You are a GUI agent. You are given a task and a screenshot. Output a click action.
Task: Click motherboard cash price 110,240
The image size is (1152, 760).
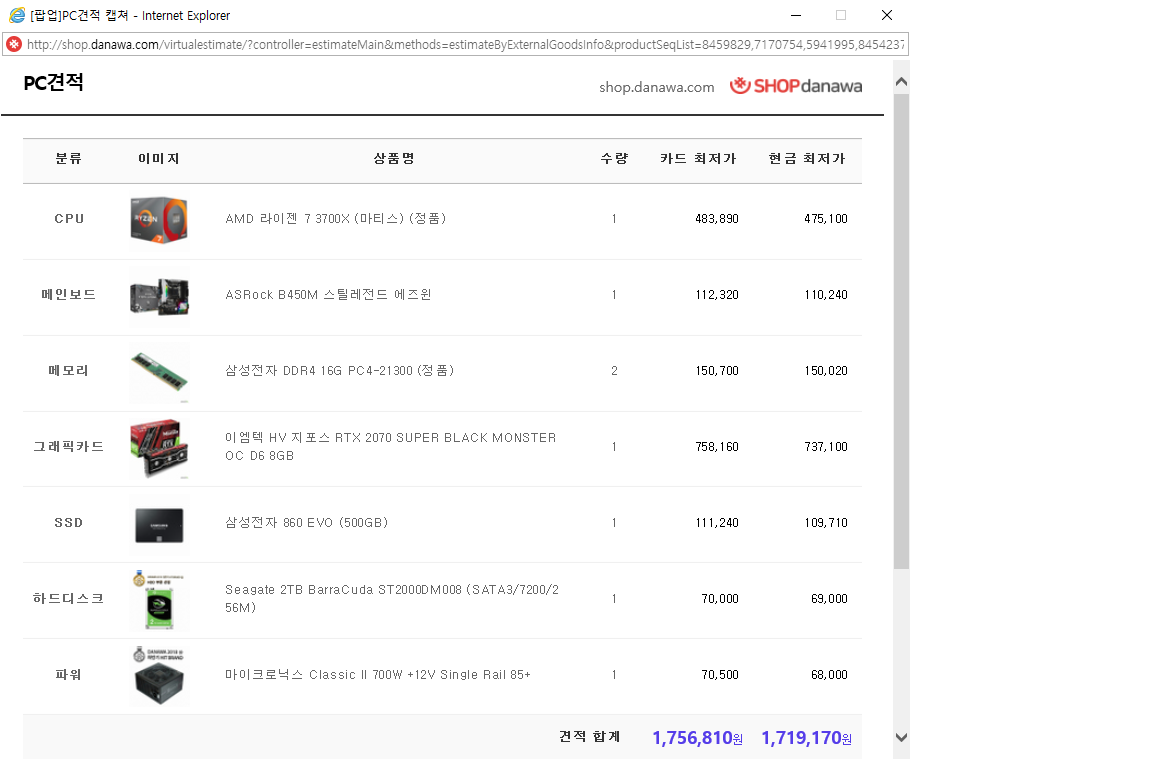tap(826, 295)
